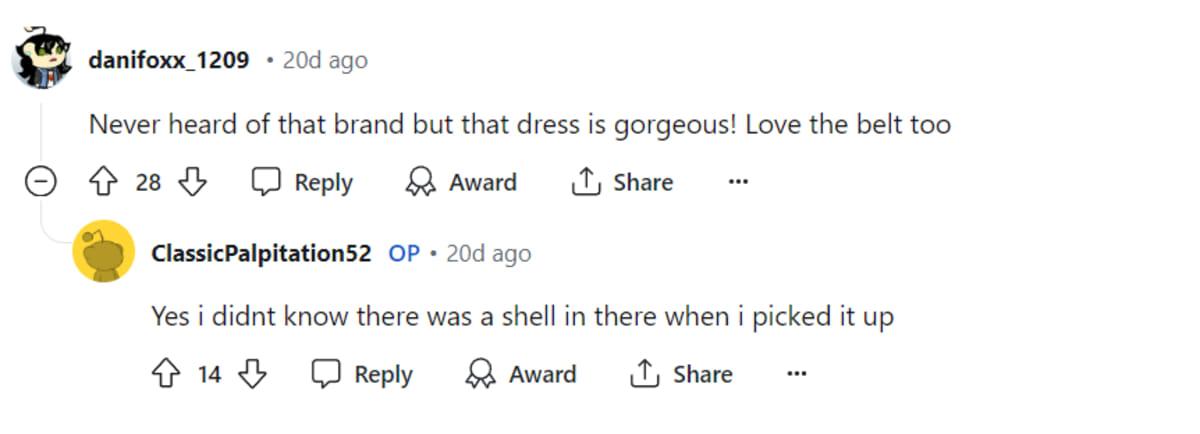This screenshot has width=1200, height=434.
Task: Collapse the danifoxx_1209 comment thread
Action: click(41, 183)
